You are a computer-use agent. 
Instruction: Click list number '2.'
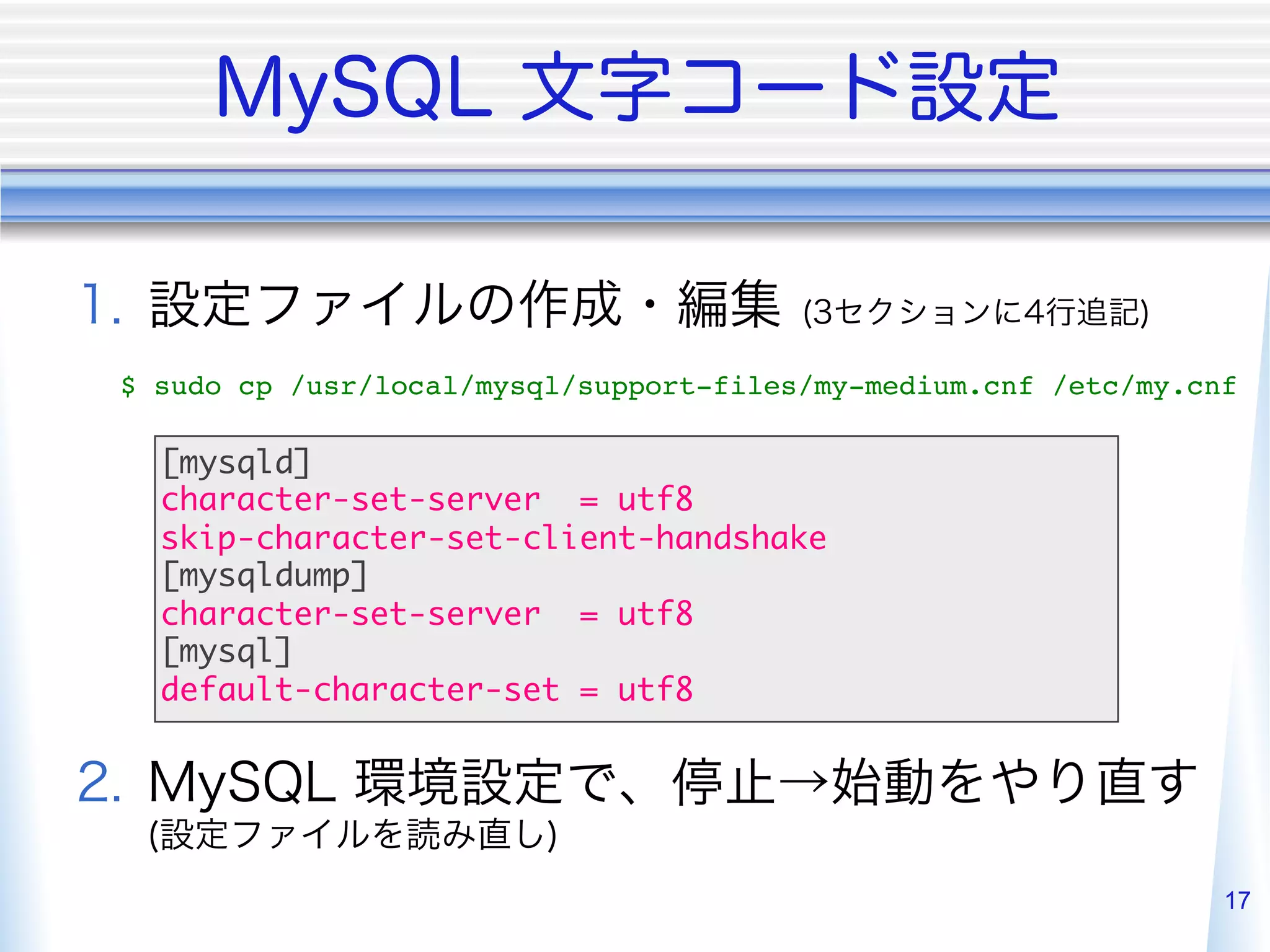(99, 782)
